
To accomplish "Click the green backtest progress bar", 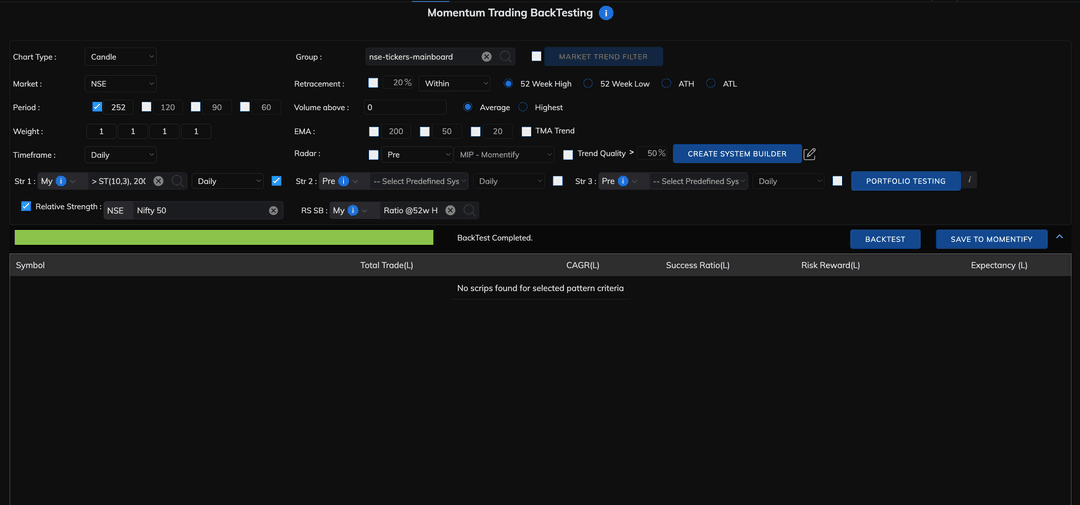I will coord(224,238).
